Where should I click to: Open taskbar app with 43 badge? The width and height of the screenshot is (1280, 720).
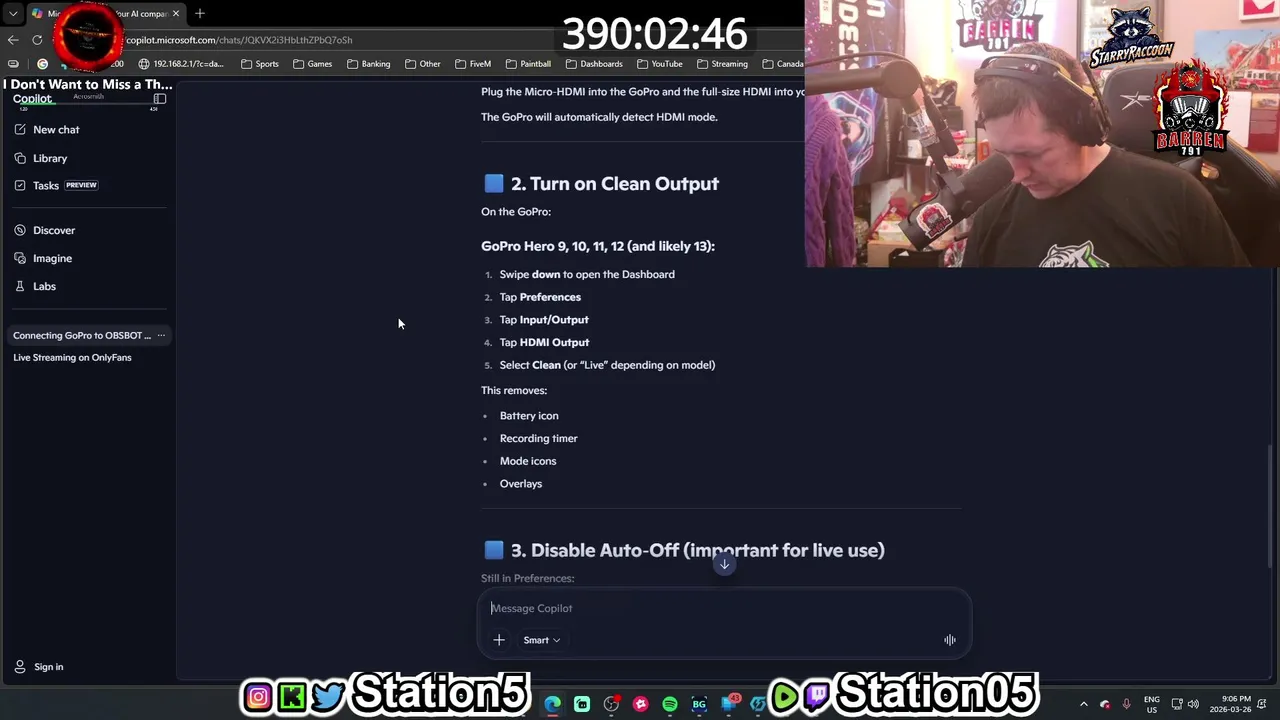tap(729, 703)
